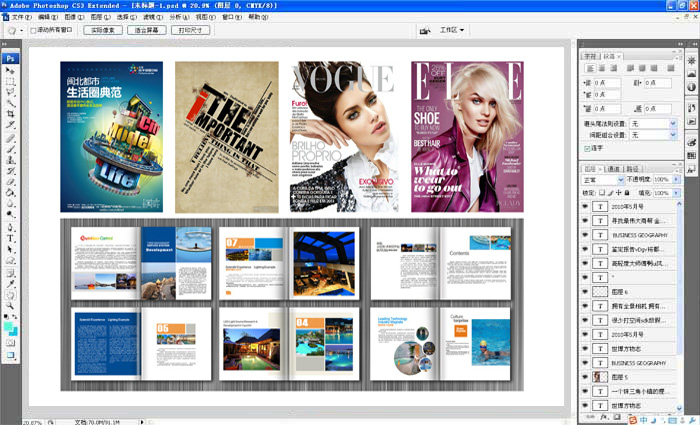Toggle Quick Mask mode icon

click(x=11, y=343)
